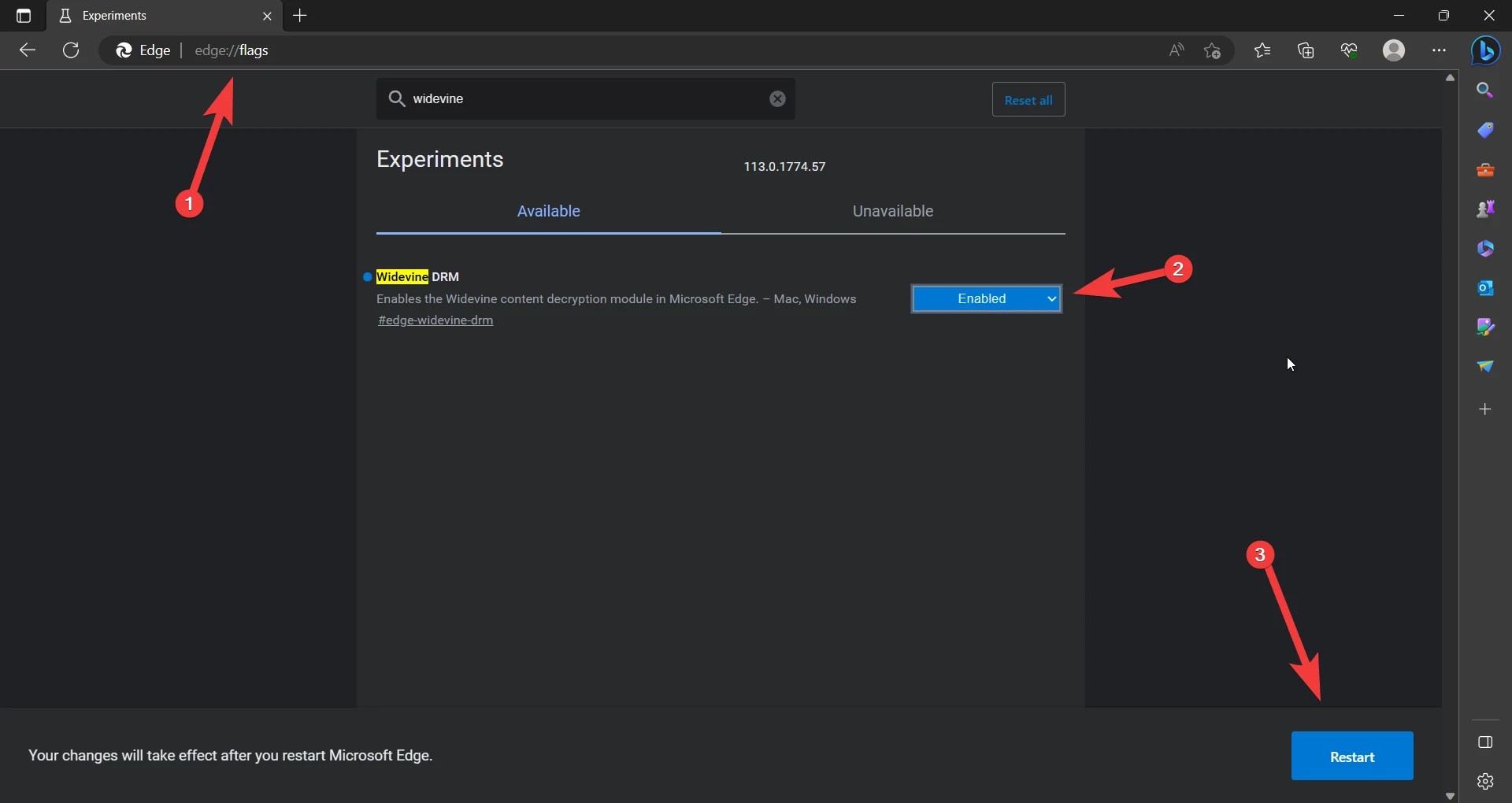Expand the Widevine DRM Enabled dropdown
Screen dimensions: 1512x803
[x=986, y=298]
